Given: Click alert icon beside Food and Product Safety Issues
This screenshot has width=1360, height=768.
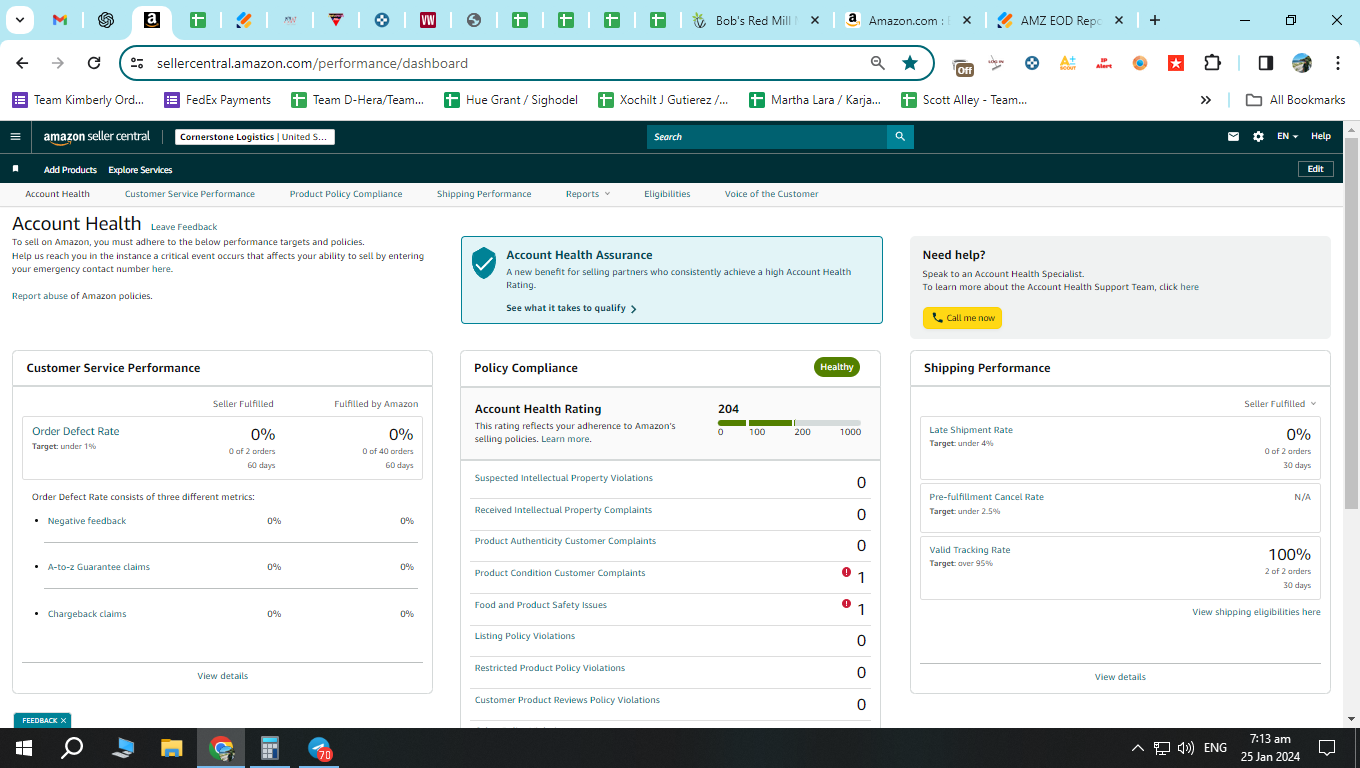Looking at the screenshot, I should [x=846, y=604].
